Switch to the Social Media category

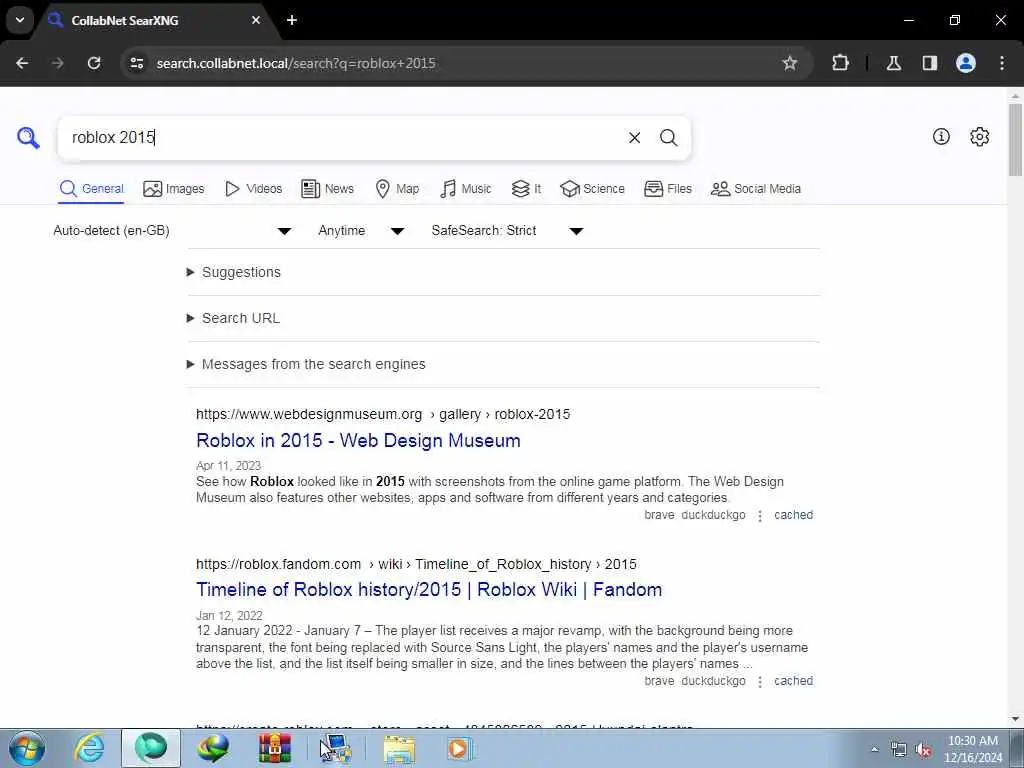point(756,189)
